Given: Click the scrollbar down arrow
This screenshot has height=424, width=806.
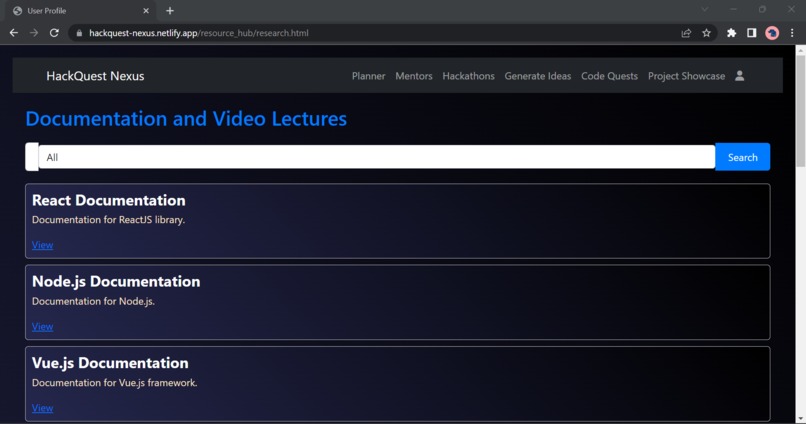Looking at the screenshot, I should pyautogui.click(x=800, y=419).
